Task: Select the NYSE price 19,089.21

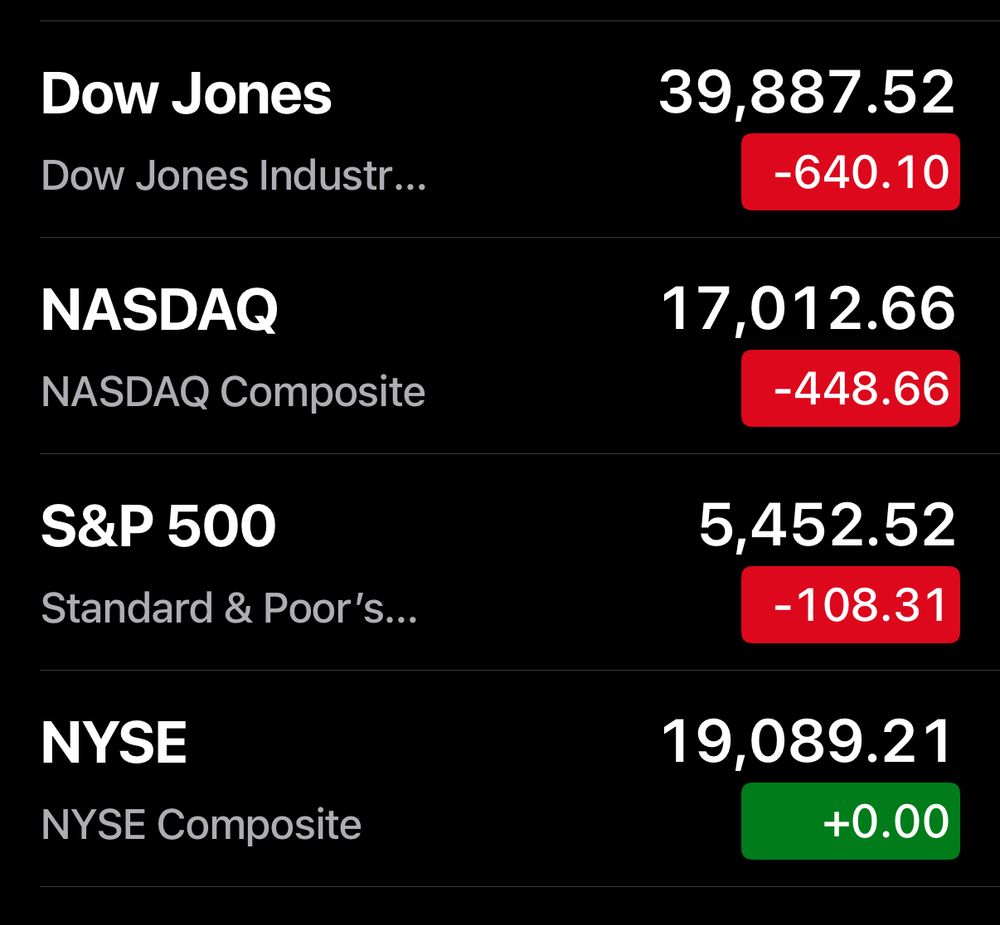Action: point(807,743)
